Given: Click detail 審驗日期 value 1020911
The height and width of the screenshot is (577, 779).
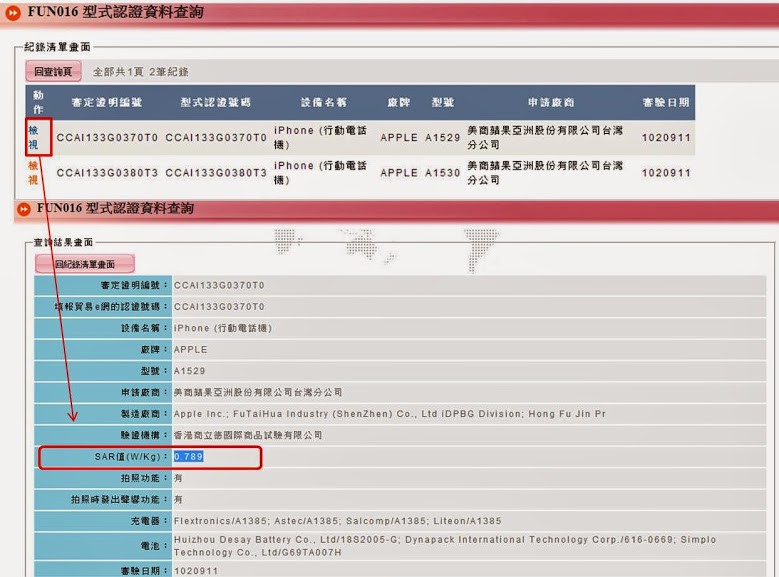Looking at the screenshot, I should tap(196, 571).
